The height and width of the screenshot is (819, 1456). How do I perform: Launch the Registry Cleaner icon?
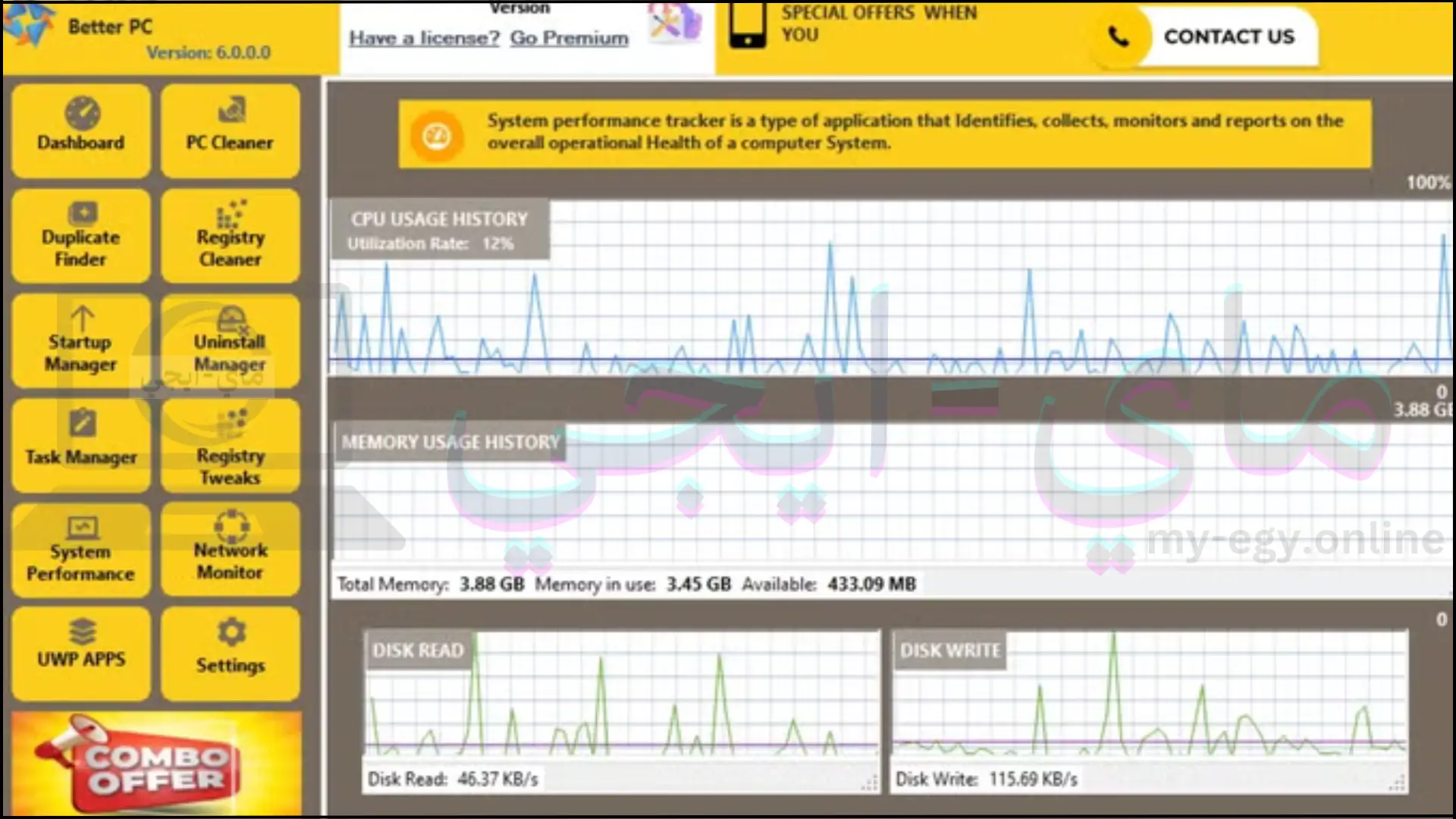231,213
